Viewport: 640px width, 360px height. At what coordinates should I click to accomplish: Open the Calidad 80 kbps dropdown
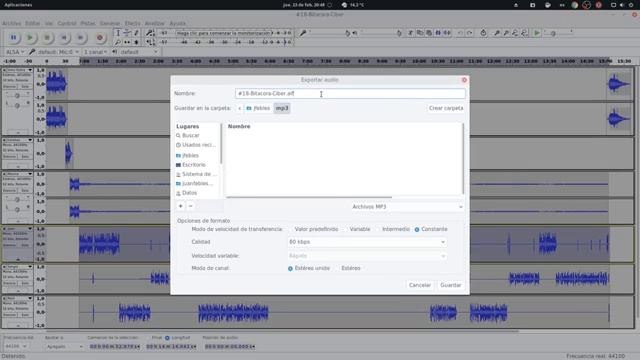(366, 242)
